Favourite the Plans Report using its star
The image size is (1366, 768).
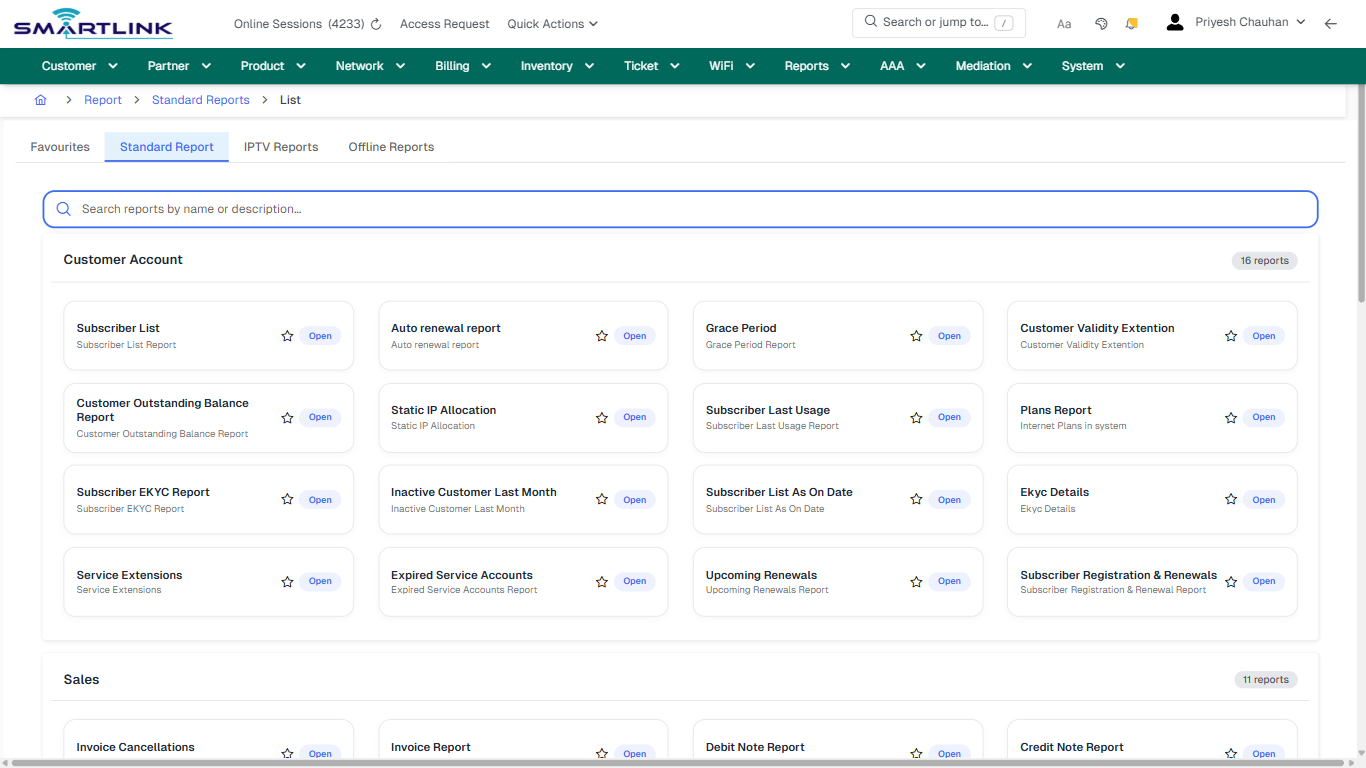tap(1230, 417)
